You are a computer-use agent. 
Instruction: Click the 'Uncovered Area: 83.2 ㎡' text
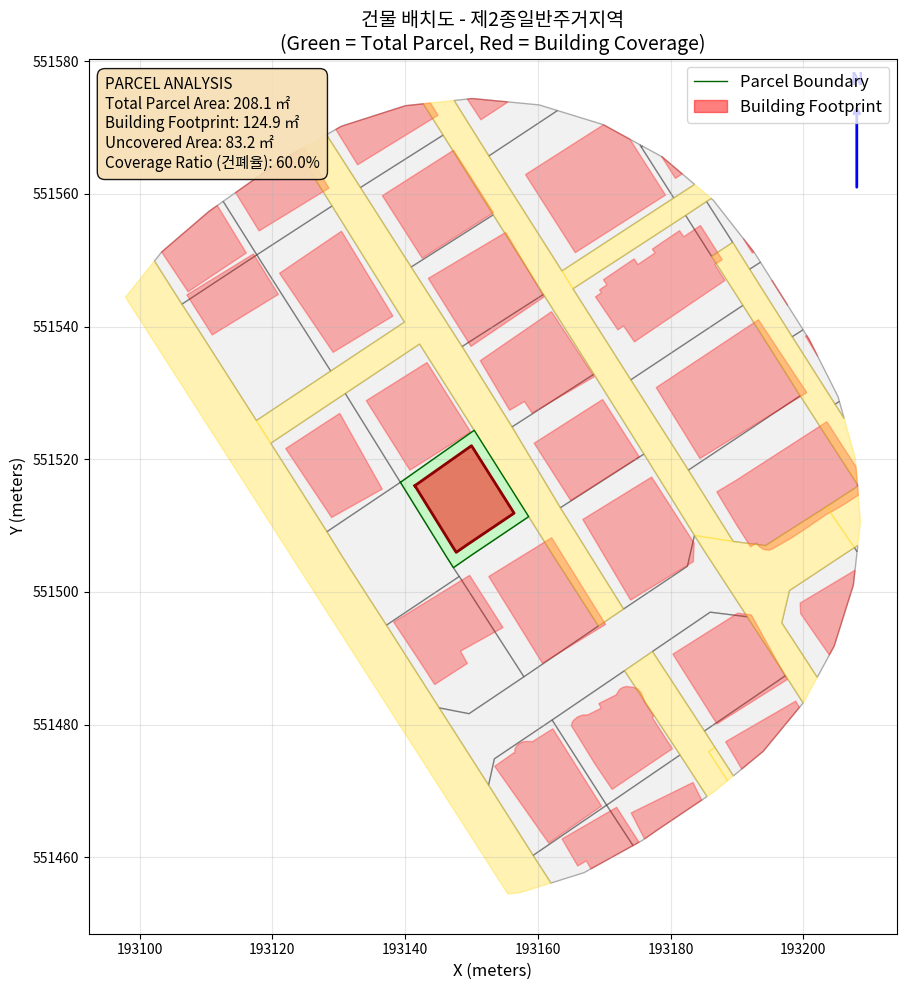[x=188, y=142]
